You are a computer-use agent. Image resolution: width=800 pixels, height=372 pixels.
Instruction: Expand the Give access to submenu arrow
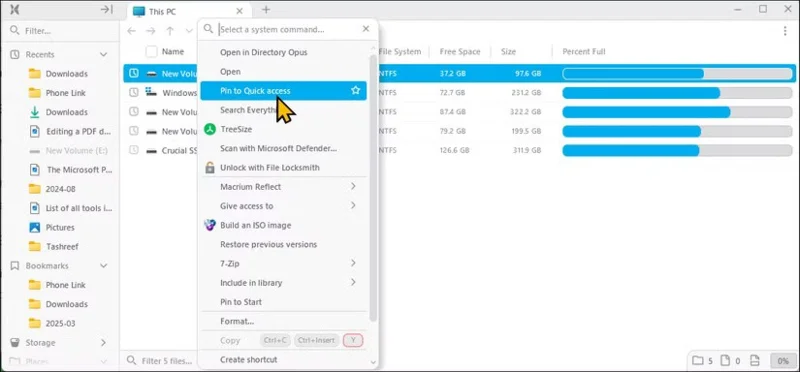(353, 206)
